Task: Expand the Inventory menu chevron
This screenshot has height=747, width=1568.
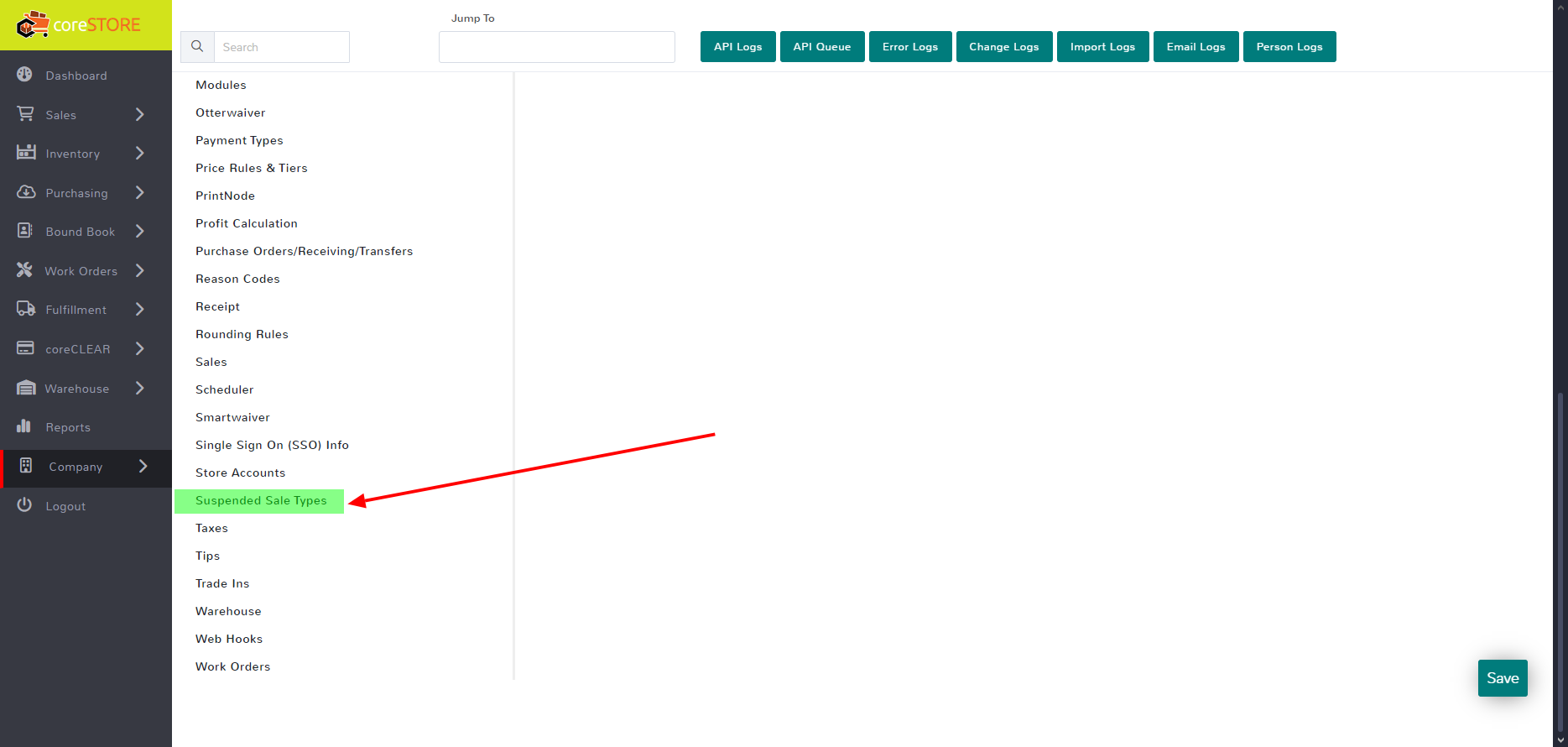Action: pos(140,153)
